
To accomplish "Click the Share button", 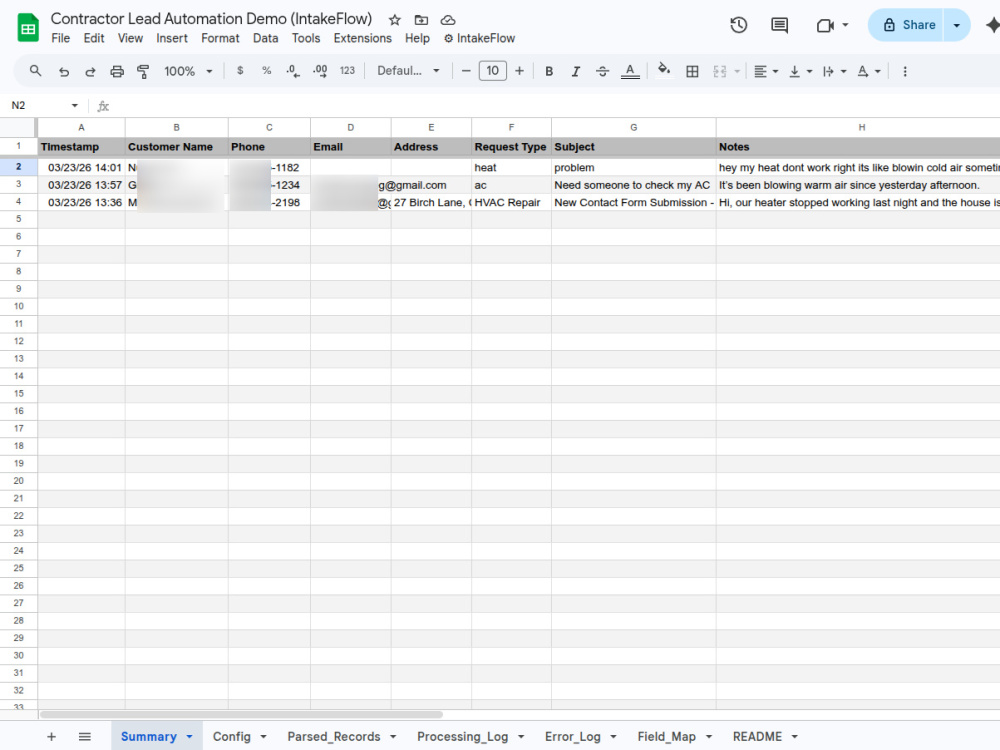I will [x=908, y=25].
